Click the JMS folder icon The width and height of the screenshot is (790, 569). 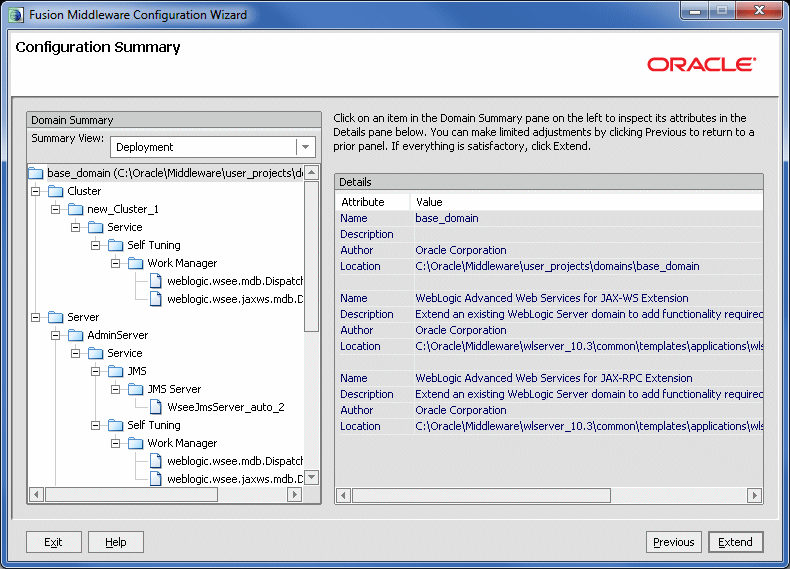coord(115,371)
